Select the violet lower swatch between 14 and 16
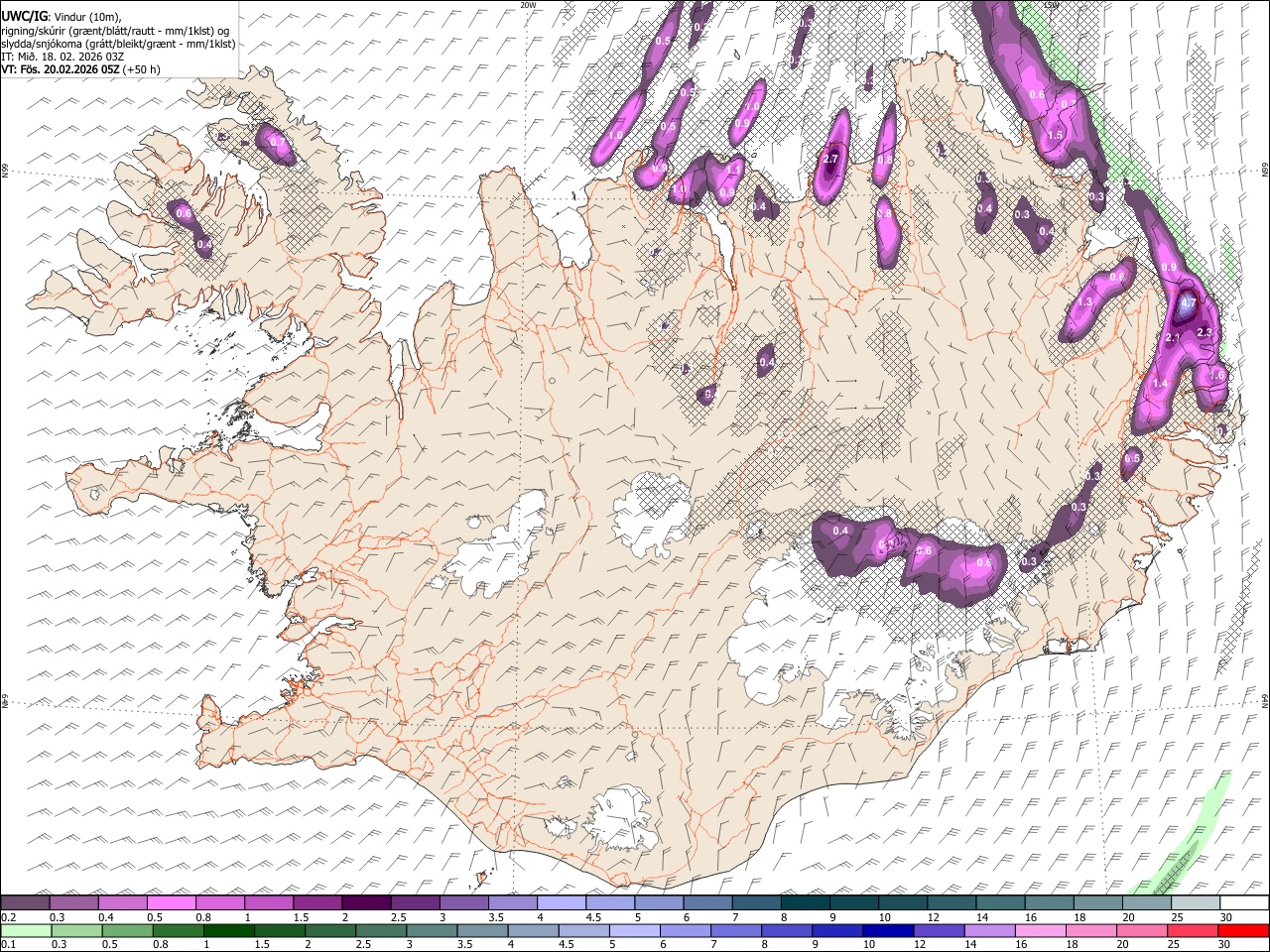The height and width of the screenshot is (952, 1270). pyautogui.click(x=991, y=930)
